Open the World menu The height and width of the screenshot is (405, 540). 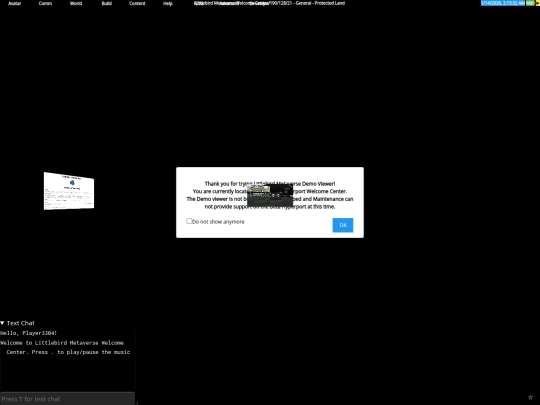[x=76, y=3]
